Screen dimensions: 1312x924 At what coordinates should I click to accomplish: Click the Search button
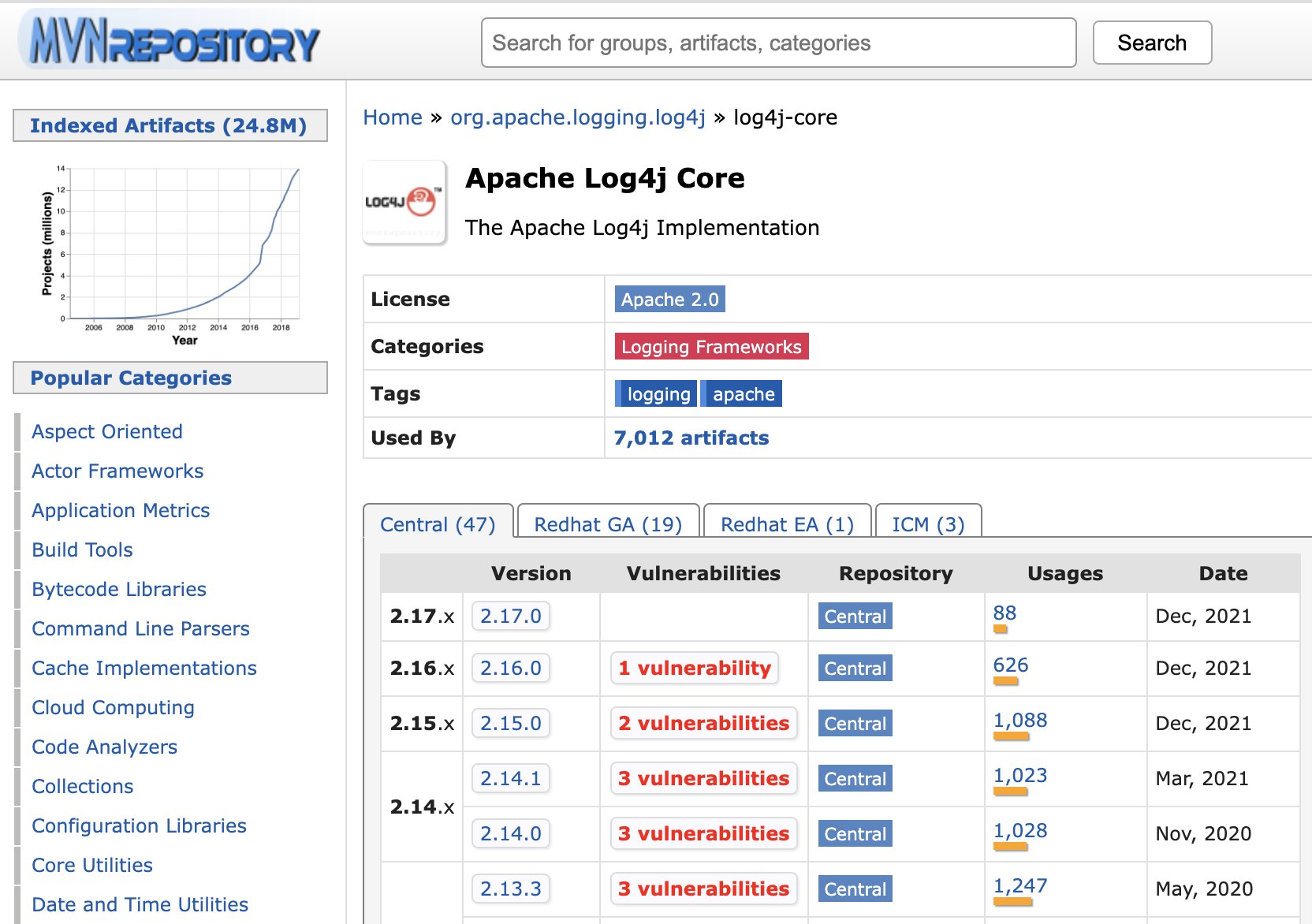[1152, 43]
